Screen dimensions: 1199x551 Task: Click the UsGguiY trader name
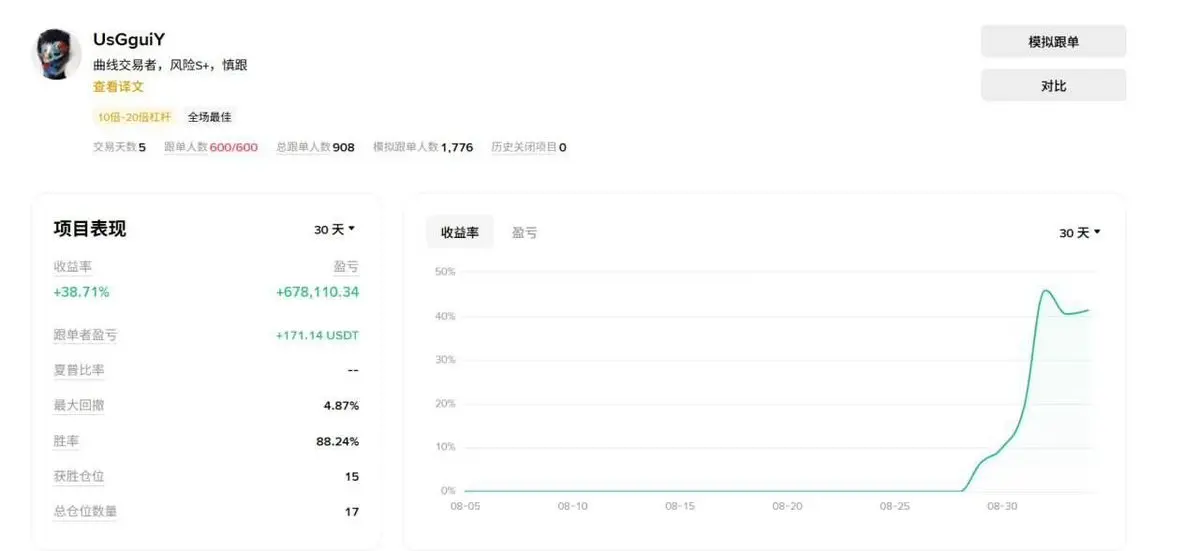(x=129, y=40)
